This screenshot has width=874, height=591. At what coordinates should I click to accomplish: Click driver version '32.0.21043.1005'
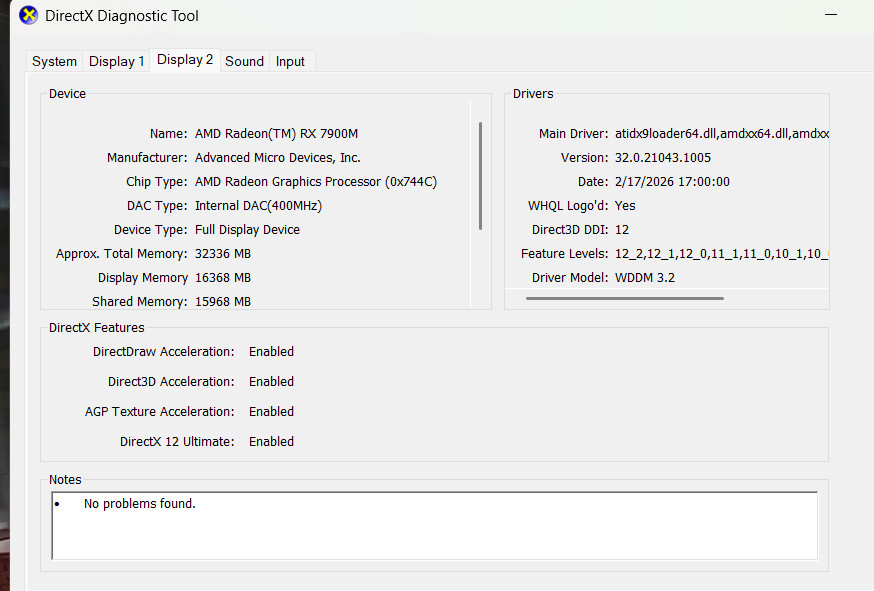click(x=663, y=158)
